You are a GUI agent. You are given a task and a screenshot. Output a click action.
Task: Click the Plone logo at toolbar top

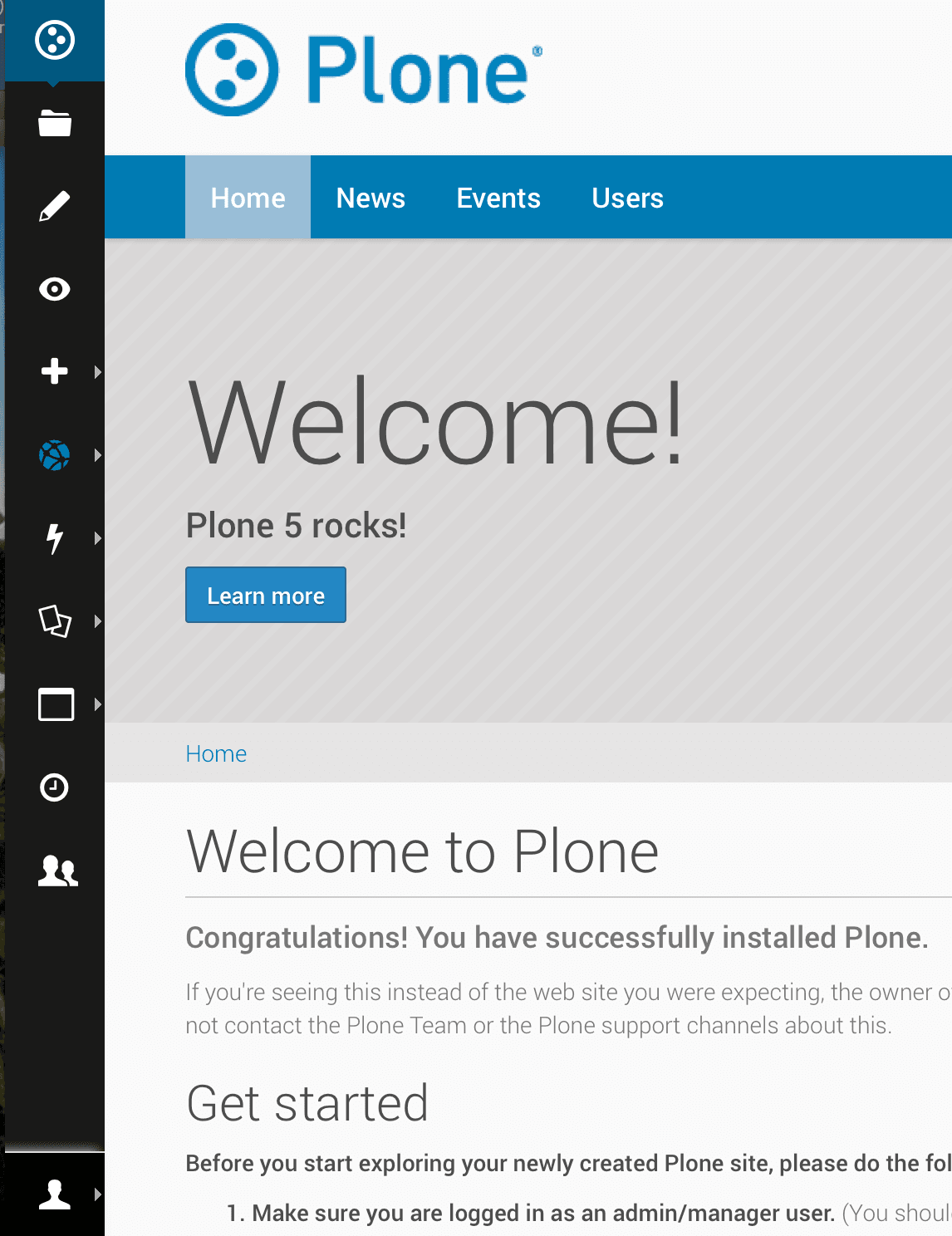[x=55, y=40]
